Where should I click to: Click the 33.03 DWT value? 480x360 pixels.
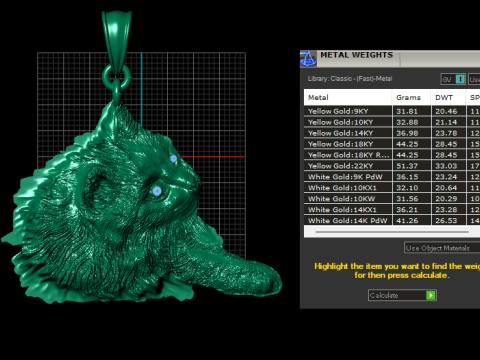pyautogui.click(x=446, y=166)
